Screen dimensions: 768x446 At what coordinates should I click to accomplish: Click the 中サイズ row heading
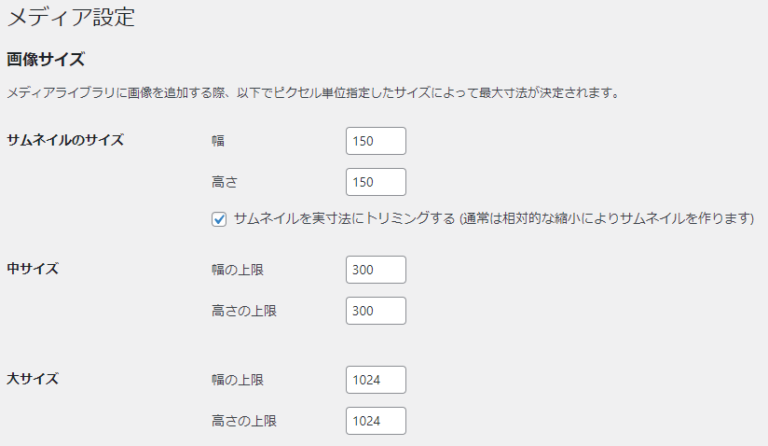pyautogui.click(x=33, y=269)
